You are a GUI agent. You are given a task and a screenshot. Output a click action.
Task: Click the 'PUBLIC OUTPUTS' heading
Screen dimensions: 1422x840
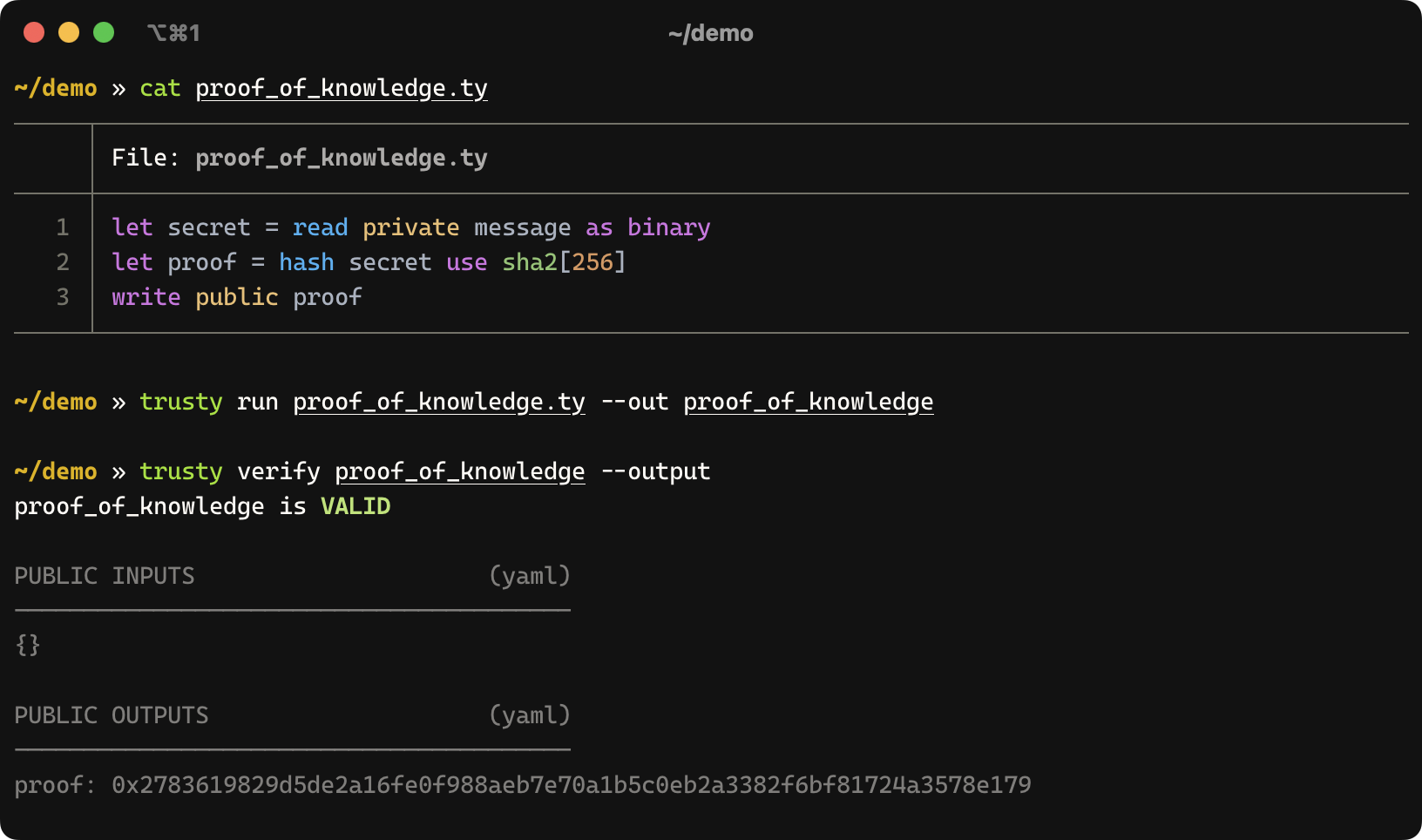112,715
